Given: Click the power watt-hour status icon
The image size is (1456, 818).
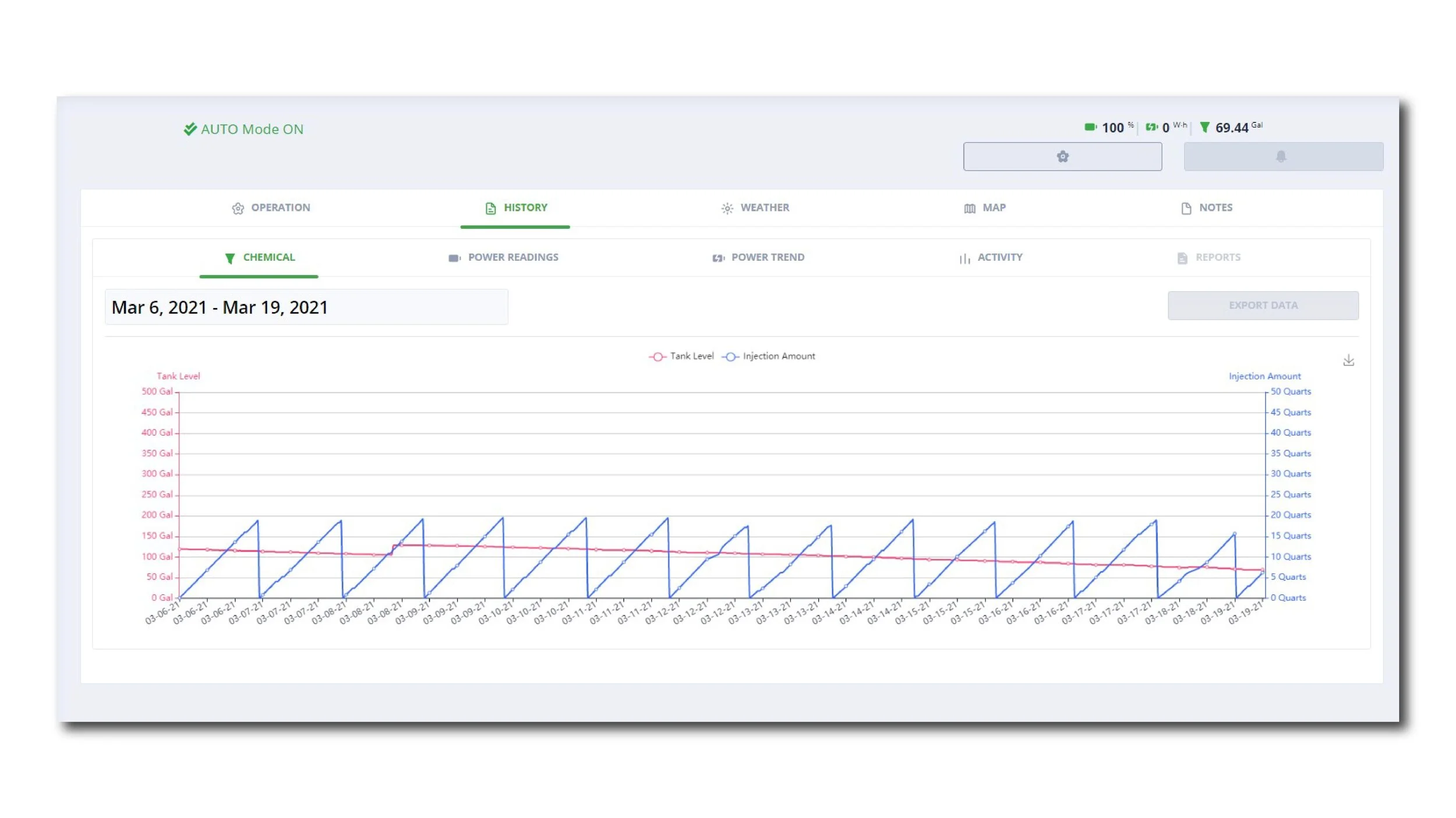Looking at the screenshot, I should (x=1151, y=127).
